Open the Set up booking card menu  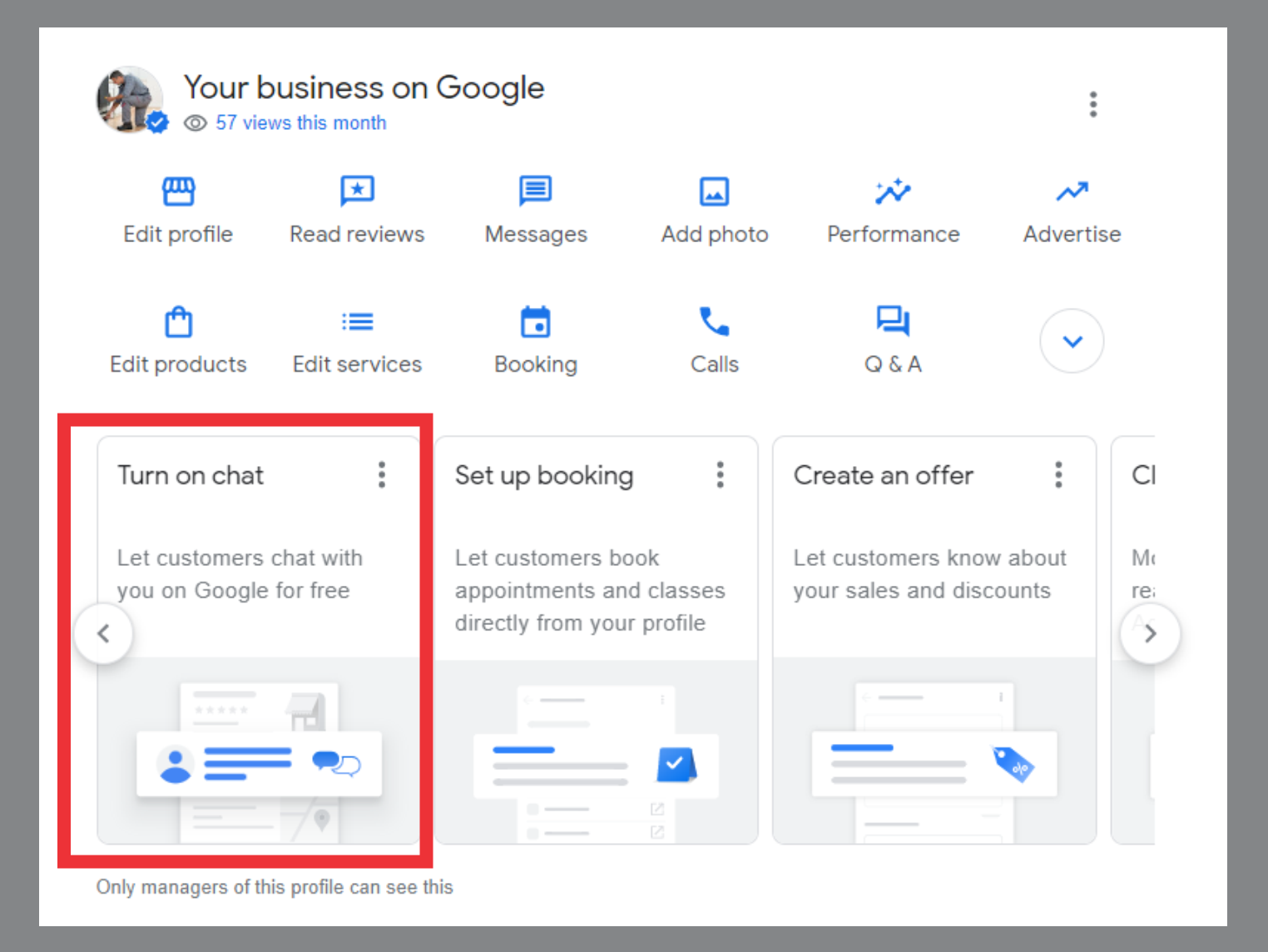click(x=721, y=475)
